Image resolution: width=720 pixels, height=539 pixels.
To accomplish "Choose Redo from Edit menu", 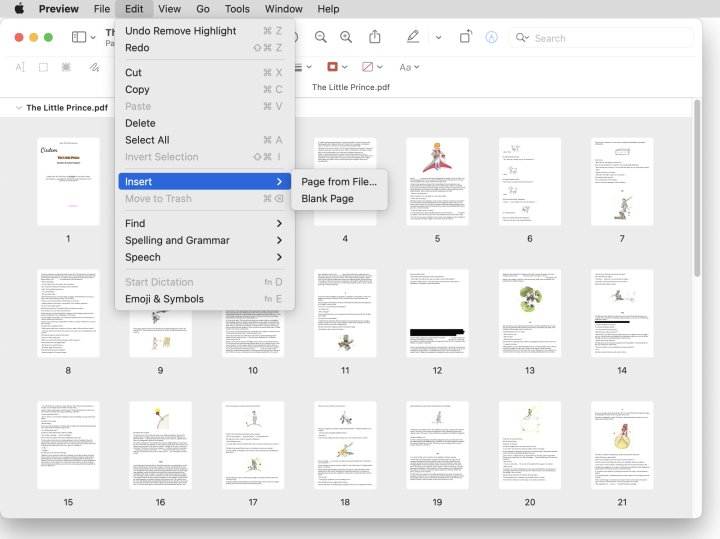I will click(x=204, y=48).
